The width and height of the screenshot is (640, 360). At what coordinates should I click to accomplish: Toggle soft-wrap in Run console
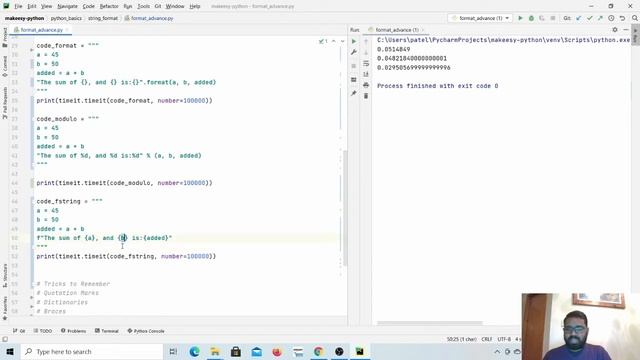[366, 64]
